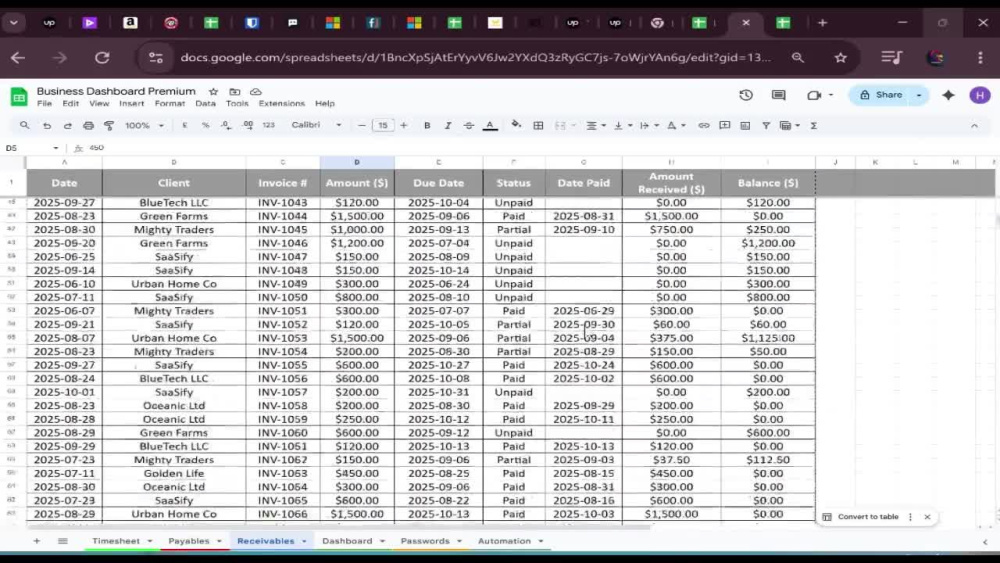Open the Google account avatar H
Viewport: 1000px width, 563px height.
[x=980, y=95]
